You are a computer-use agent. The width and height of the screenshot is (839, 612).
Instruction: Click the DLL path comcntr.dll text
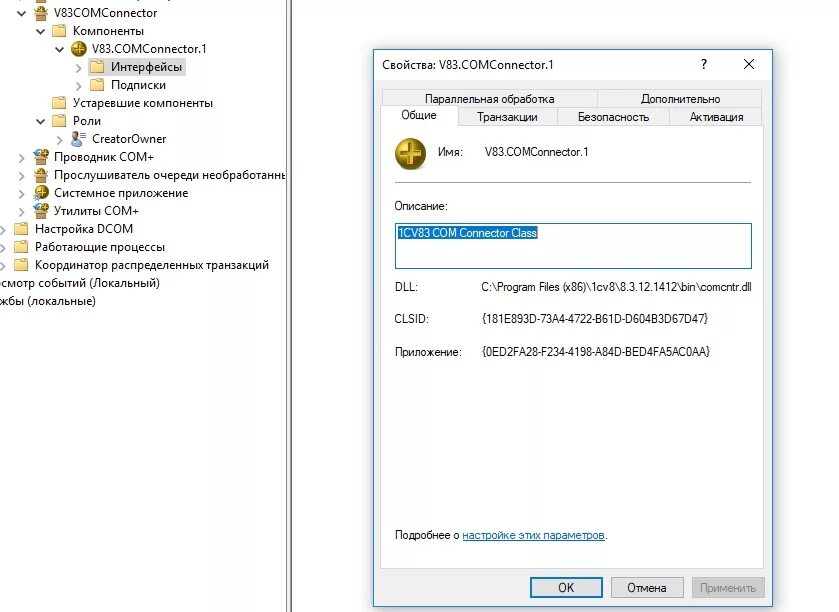point(616,287)
